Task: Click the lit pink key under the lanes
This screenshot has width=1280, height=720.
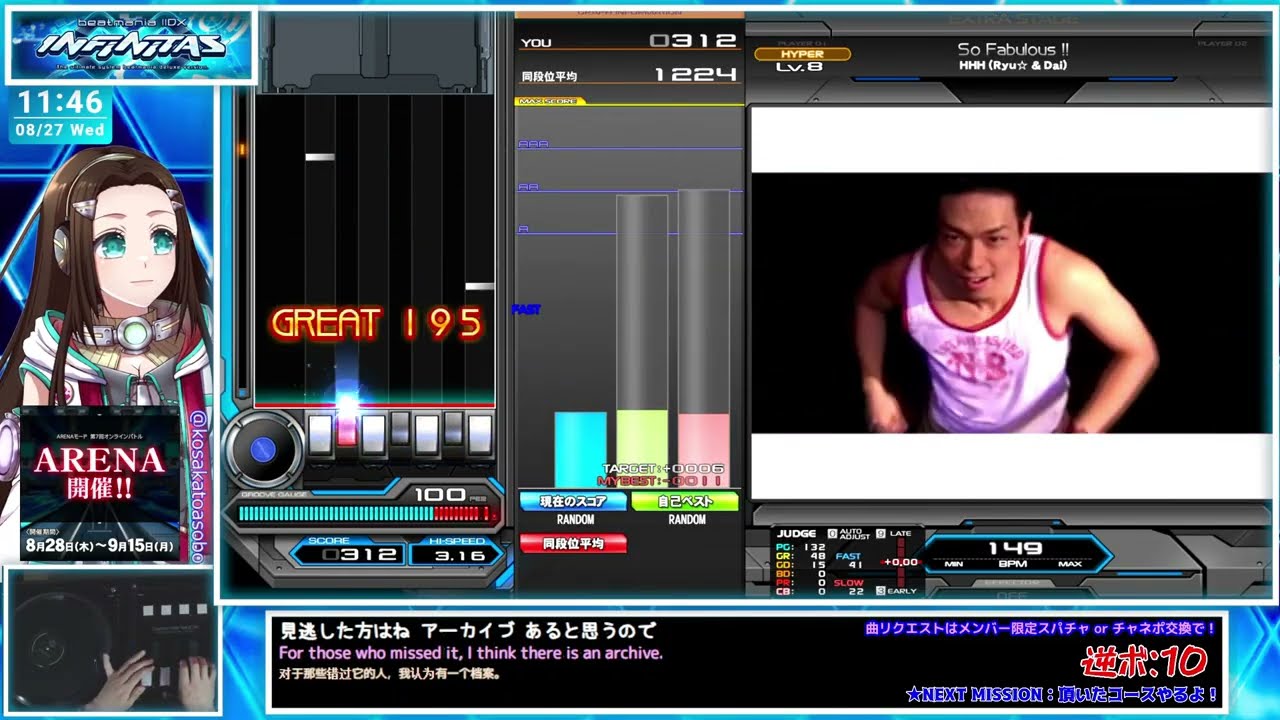Action: click(346, 434)
